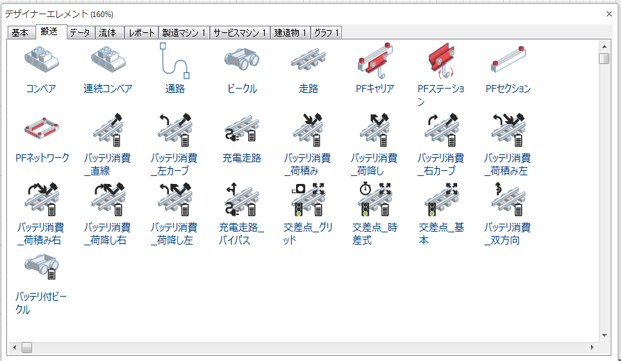Choose 交差点_基本 basic intersection icon
This screenshot has height=361, width=621.
coord(442,199)
